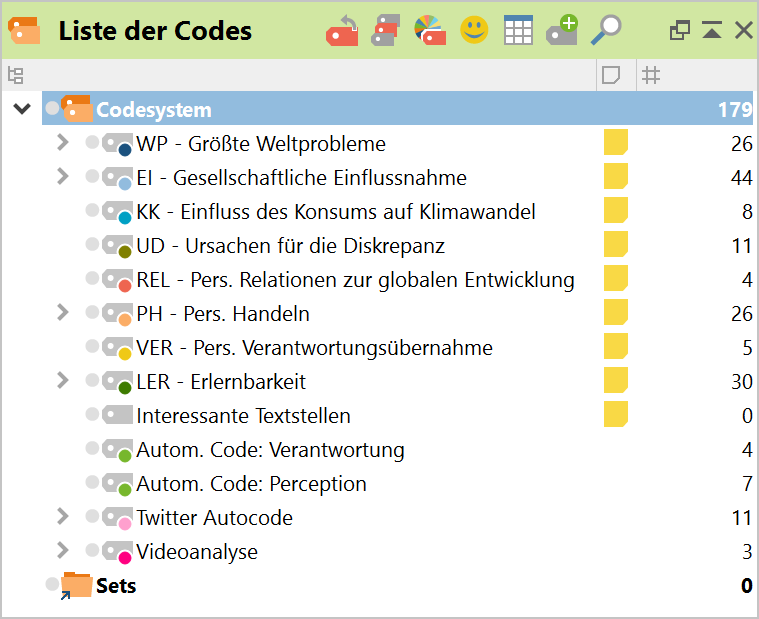Click the reset activations icon in toolbar

(342, 31)
